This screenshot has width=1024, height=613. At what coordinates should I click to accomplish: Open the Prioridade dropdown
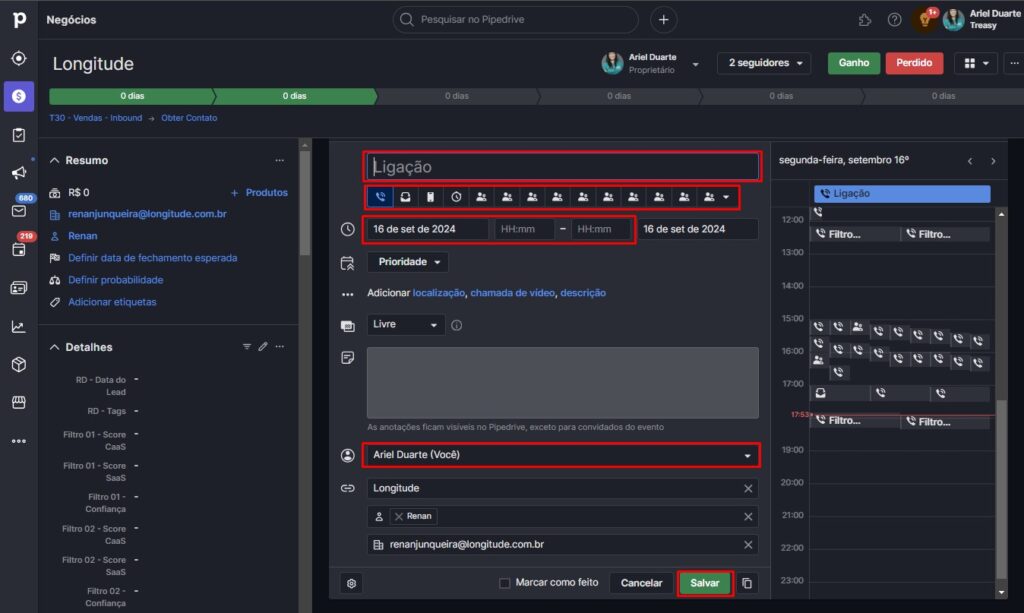click(407, 262)
